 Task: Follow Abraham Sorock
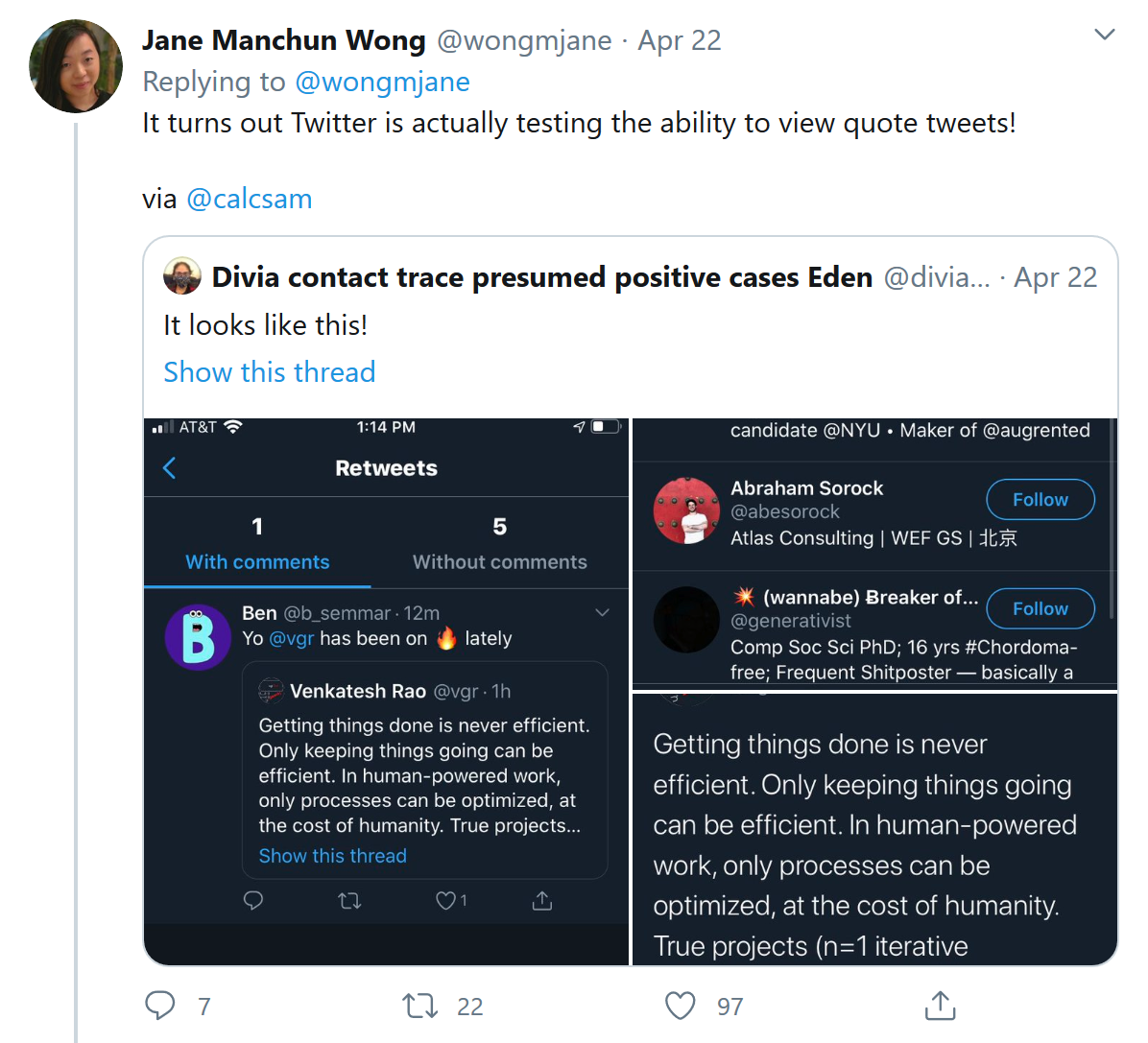pyautogui.click(x=1040, y=500)
